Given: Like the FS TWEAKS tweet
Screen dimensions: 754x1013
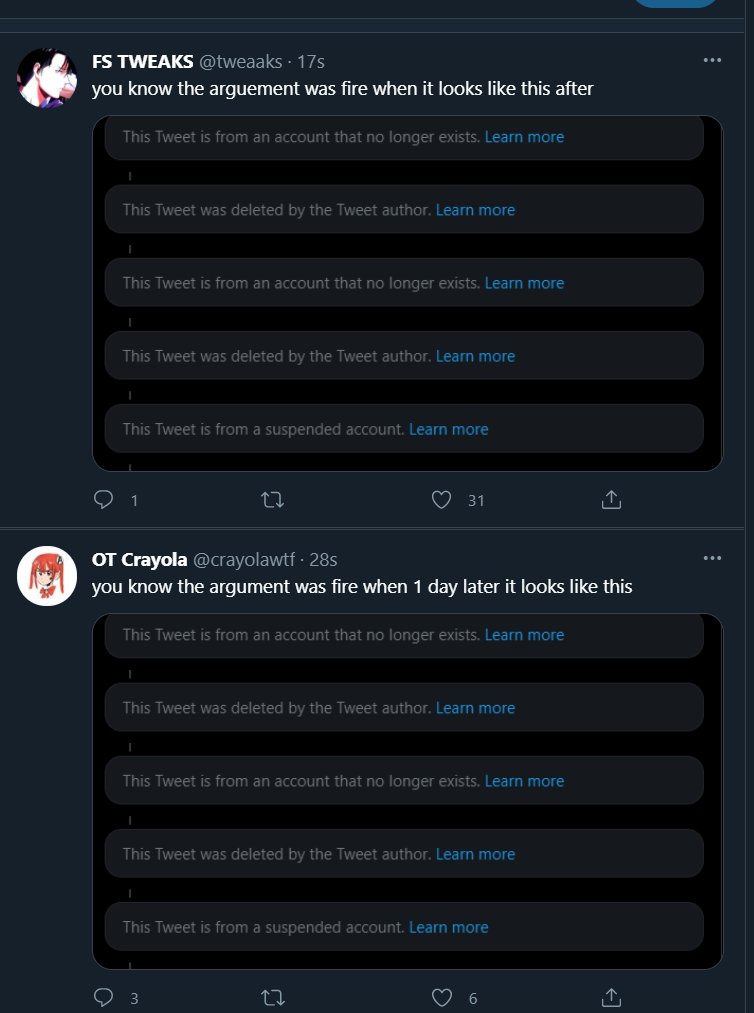Looking at the screenshot, I should (441, 499).
